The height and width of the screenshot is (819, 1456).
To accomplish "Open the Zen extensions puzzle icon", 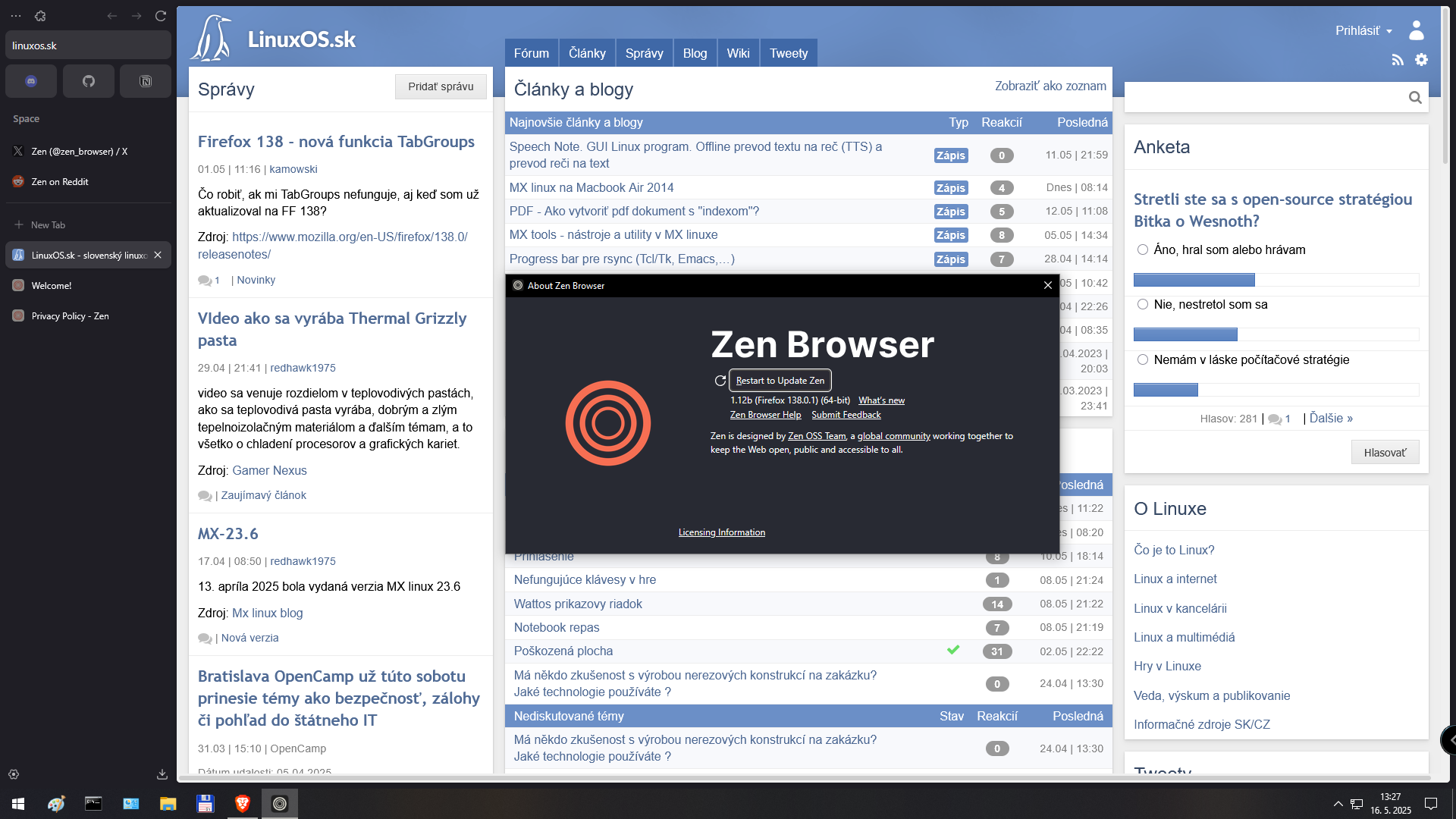I will click(40, 16).
